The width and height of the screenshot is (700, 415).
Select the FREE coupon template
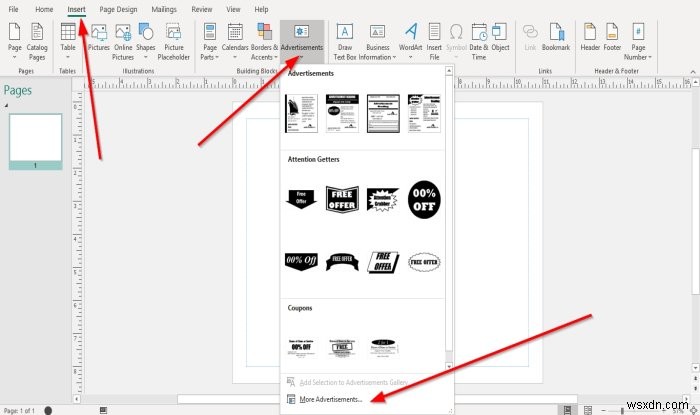pos(342,348)
